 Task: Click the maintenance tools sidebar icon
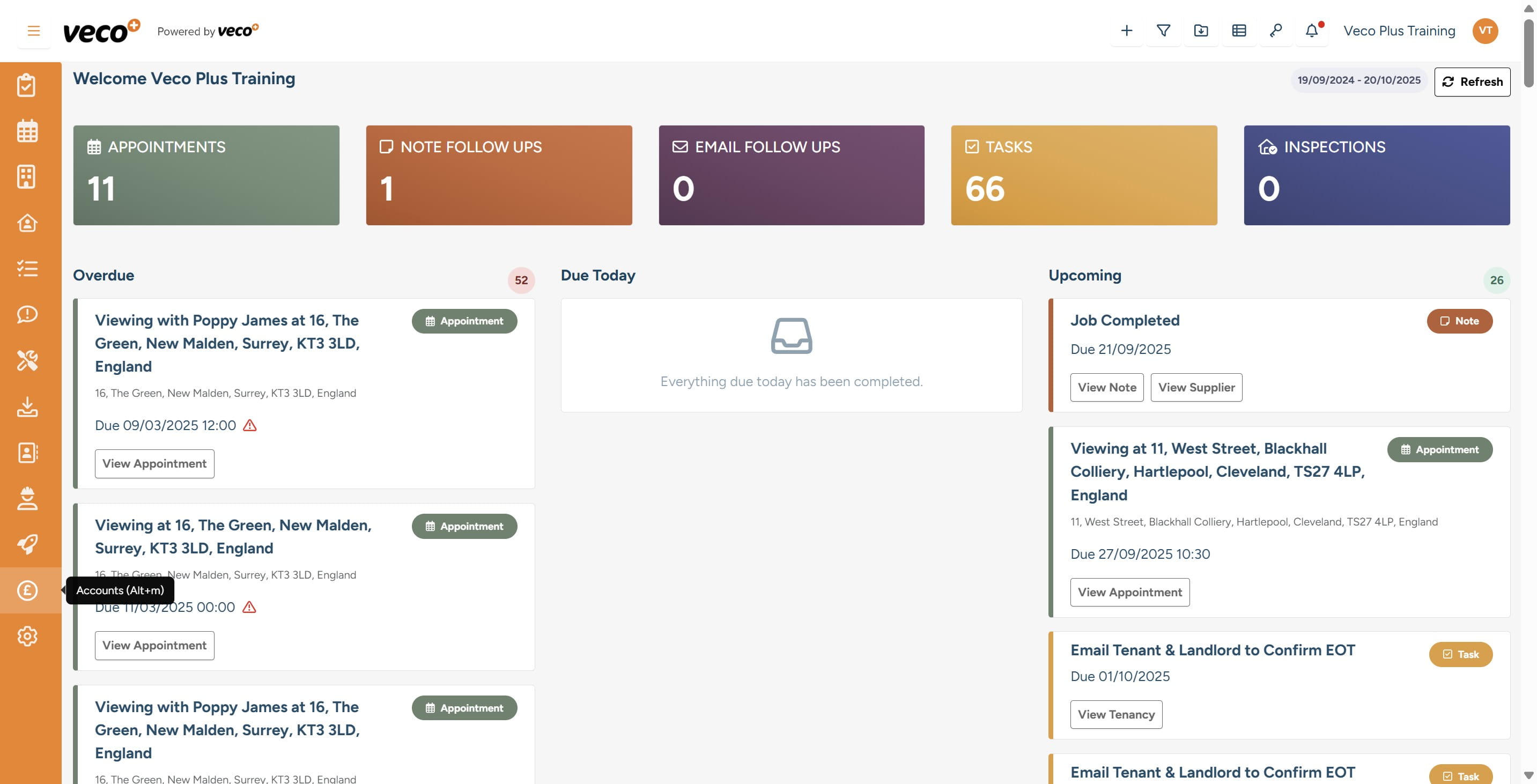27,360
